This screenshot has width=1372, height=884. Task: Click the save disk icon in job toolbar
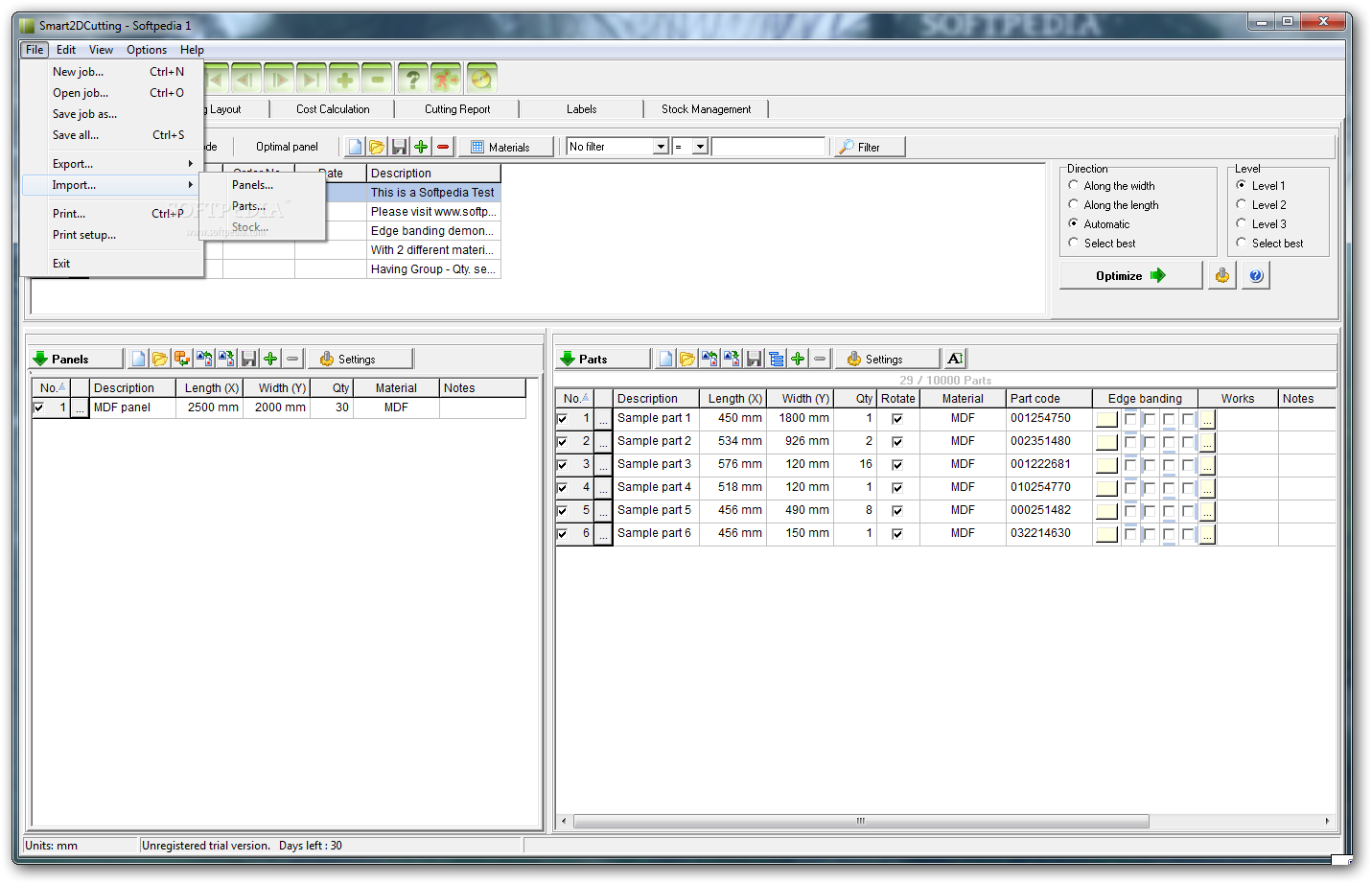[x=399, y=147]
